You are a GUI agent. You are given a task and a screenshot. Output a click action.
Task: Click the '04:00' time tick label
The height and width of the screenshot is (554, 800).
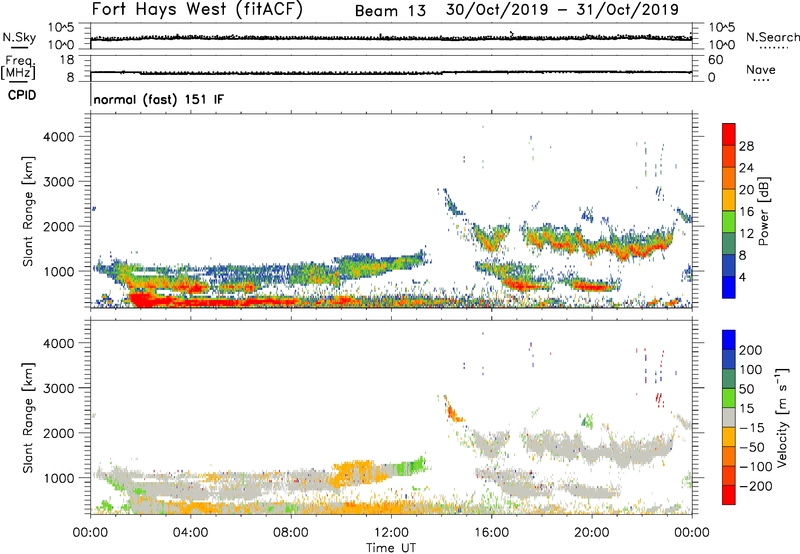[191, 533]
